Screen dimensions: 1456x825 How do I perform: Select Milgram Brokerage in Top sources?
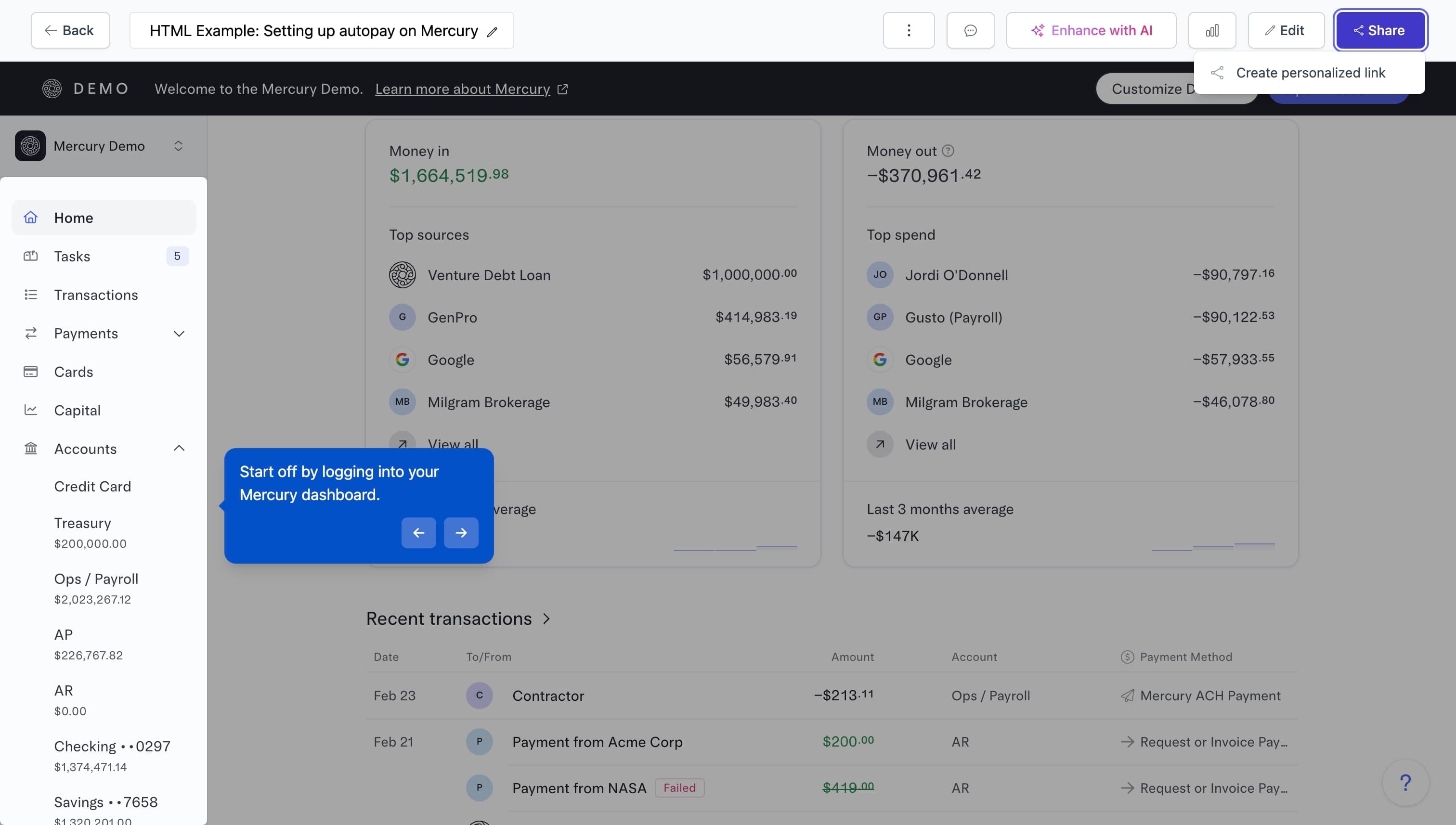593,402
